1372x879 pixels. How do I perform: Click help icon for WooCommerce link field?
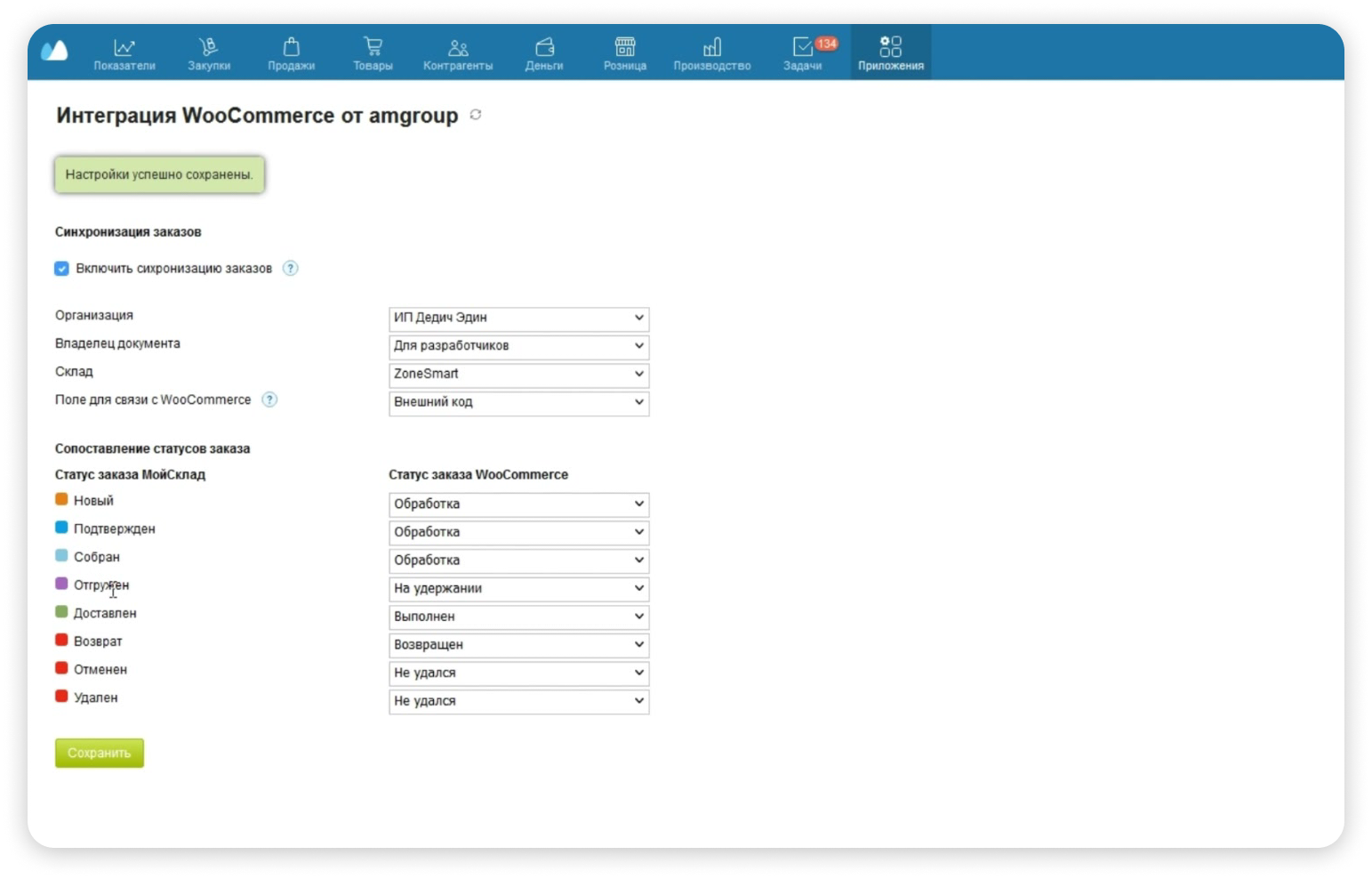pos(269,399)
